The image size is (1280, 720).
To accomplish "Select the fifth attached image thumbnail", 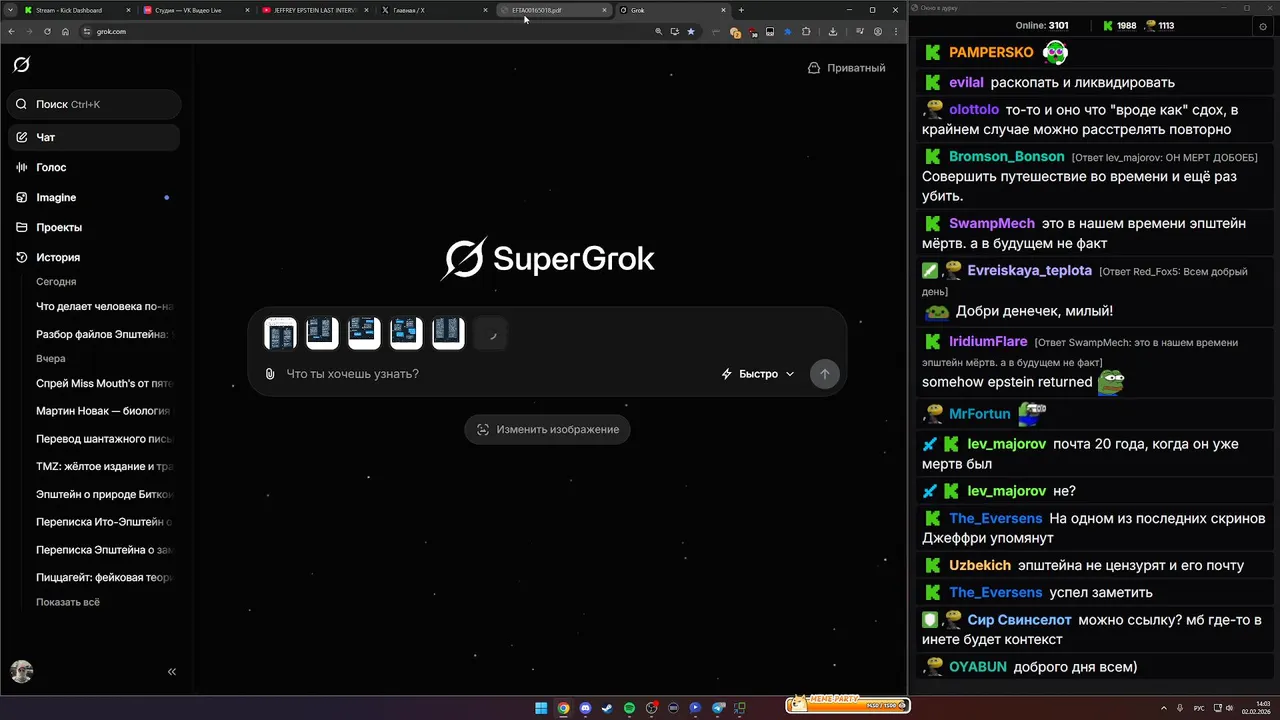I will click(x=448, y=333).
